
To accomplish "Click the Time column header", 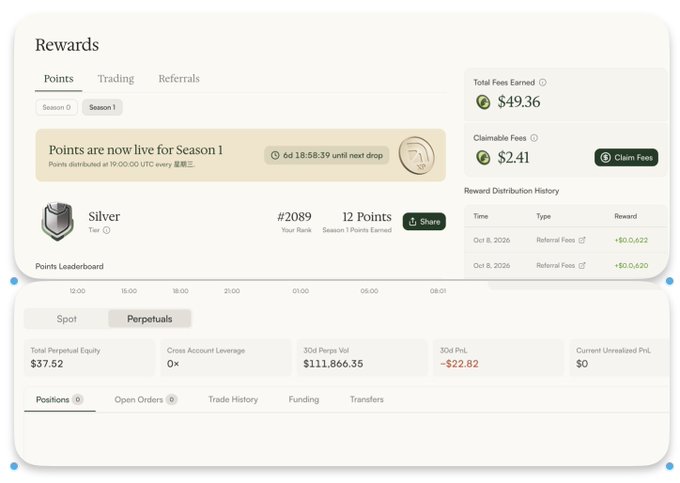I will (481, 216).
